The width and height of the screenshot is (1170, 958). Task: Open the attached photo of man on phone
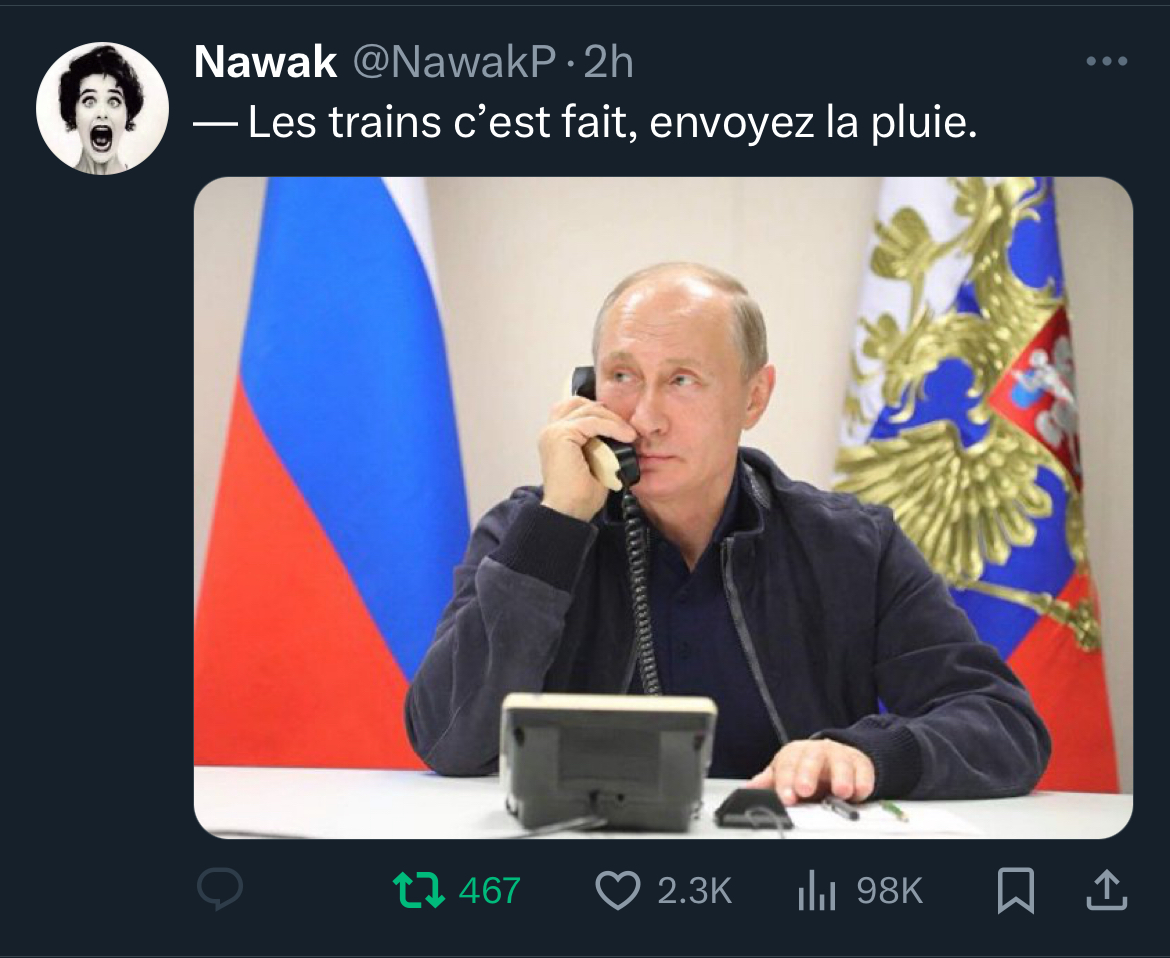pyautogui.click(x=663, y=507)
